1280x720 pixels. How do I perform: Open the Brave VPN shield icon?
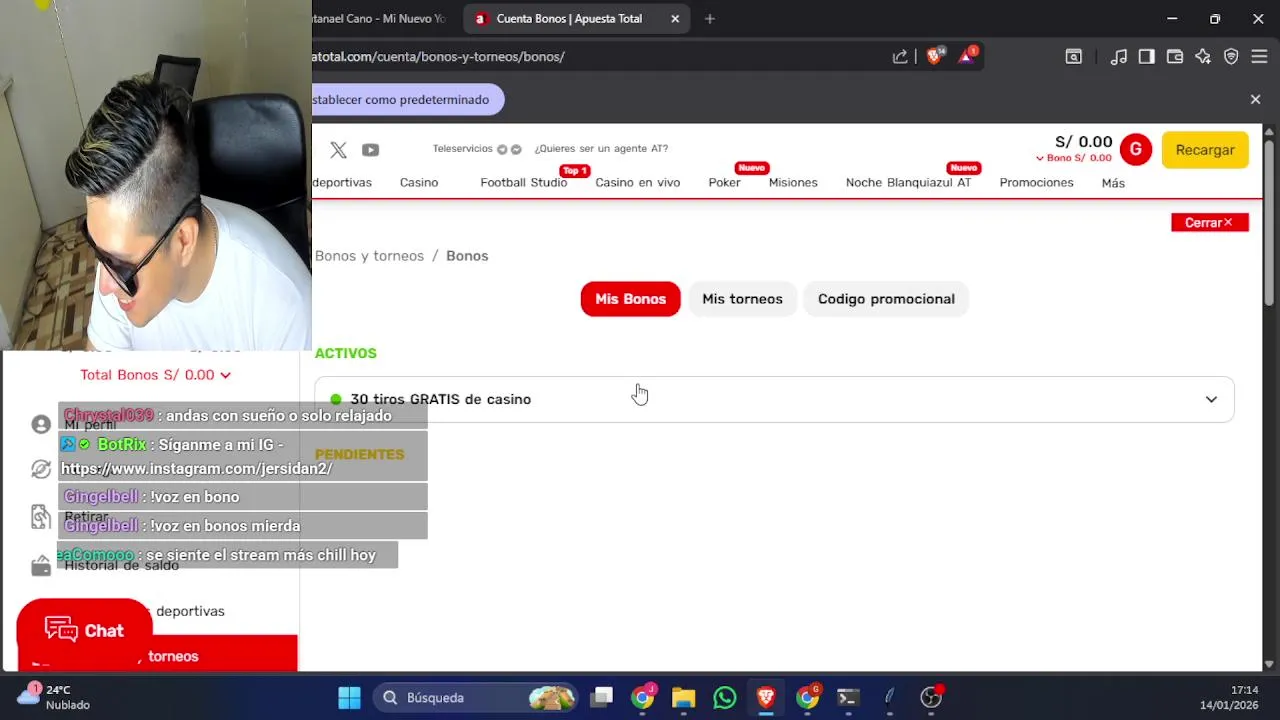[x=1231, y=57]
